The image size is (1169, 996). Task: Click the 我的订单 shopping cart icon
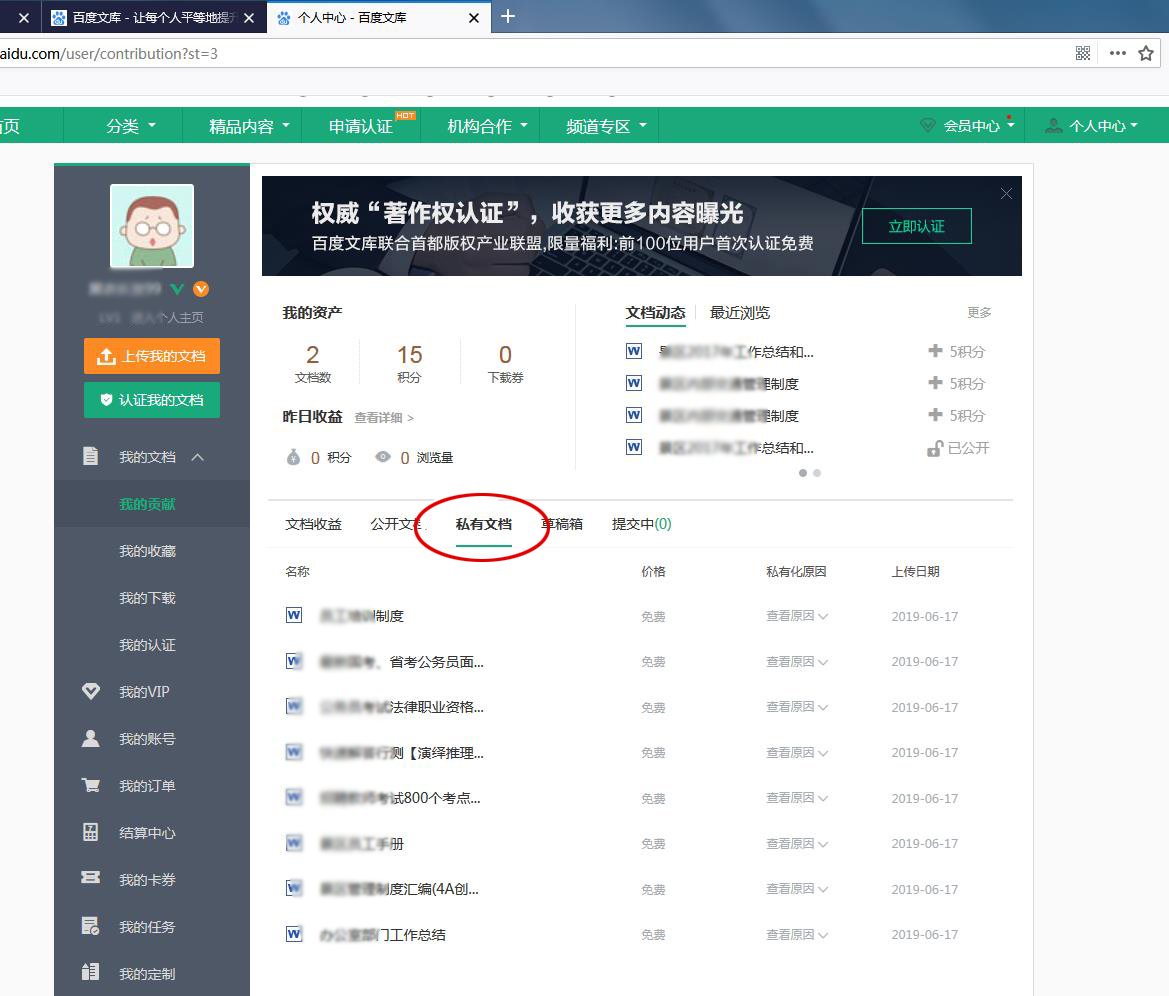[91, 785]
